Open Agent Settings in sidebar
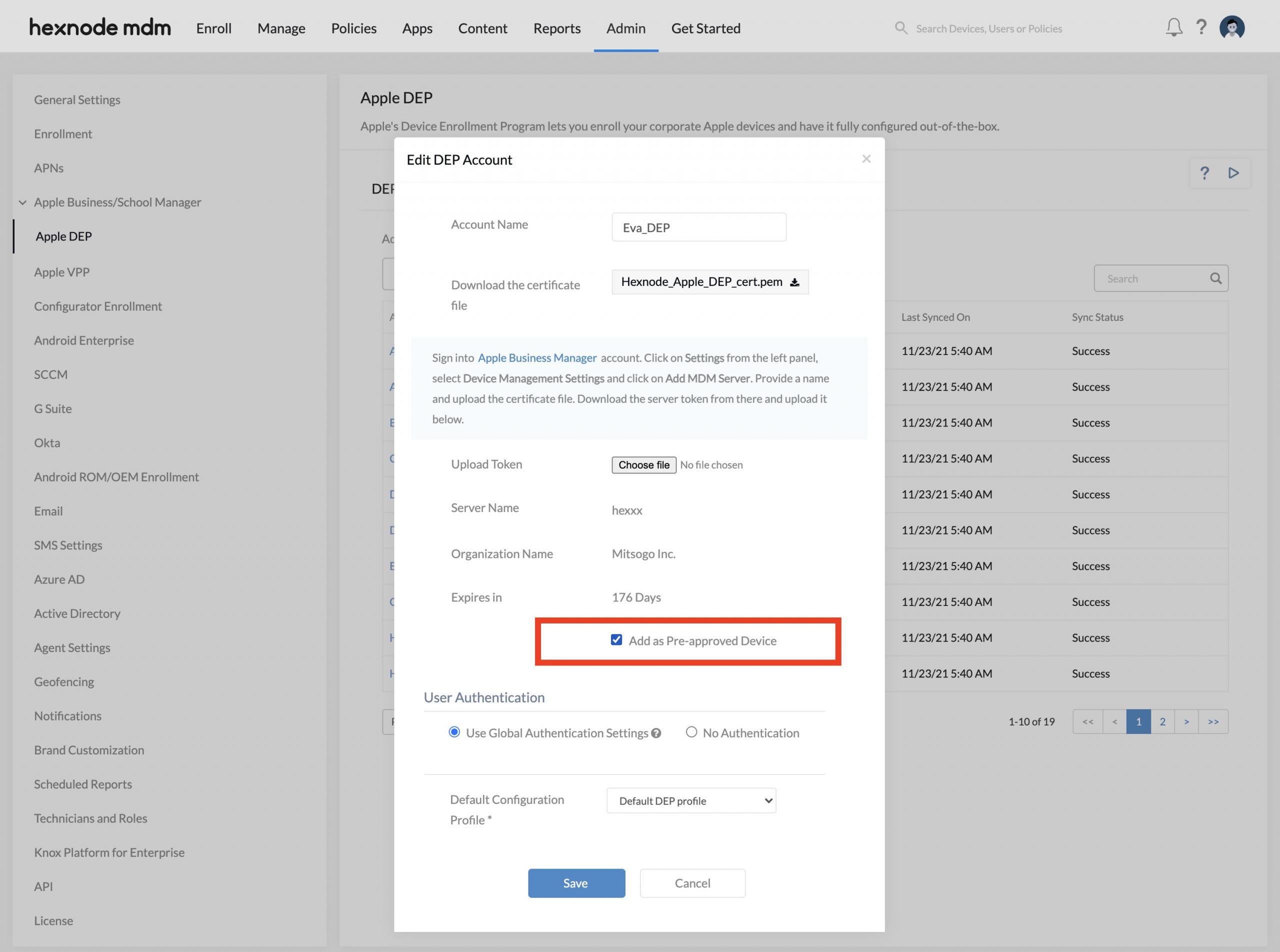The image size is (1280, 952). (x=72, y=647)
